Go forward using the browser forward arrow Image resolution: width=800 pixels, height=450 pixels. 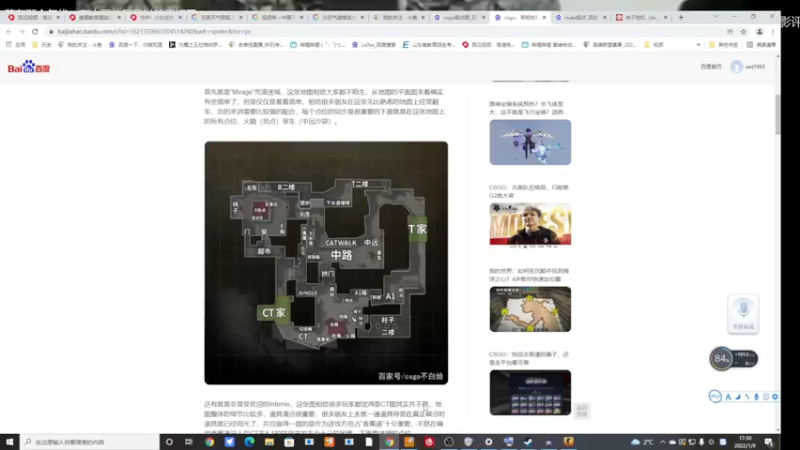21,32
